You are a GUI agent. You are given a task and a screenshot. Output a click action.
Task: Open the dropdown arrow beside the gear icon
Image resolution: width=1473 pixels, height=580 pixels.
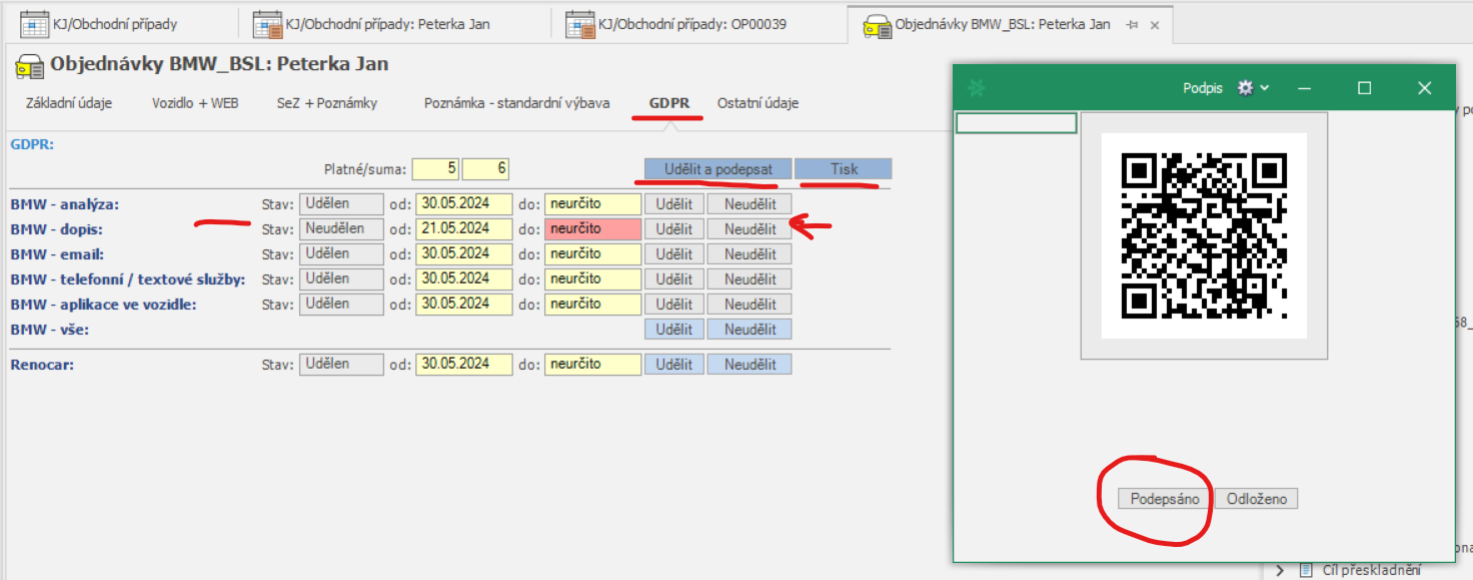click(x=1265, y=88)
